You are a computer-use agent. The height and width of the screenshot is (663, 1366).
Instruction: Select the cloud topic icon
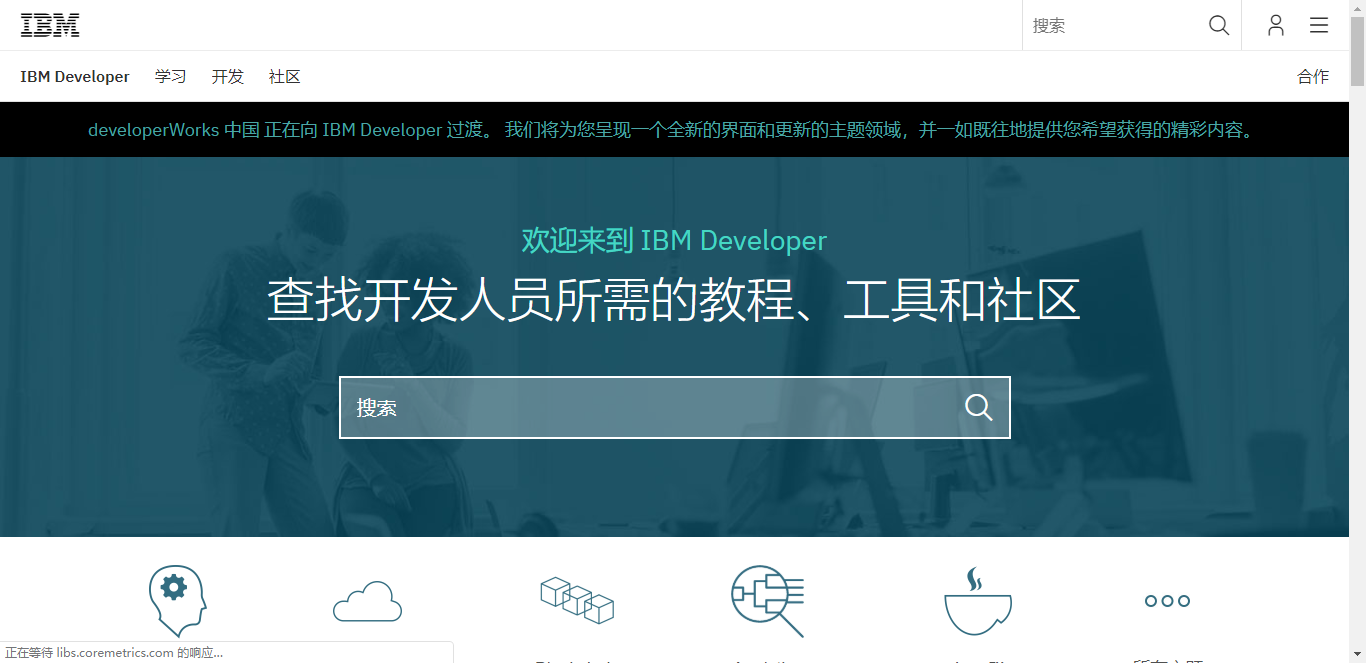tap(367, 601)
